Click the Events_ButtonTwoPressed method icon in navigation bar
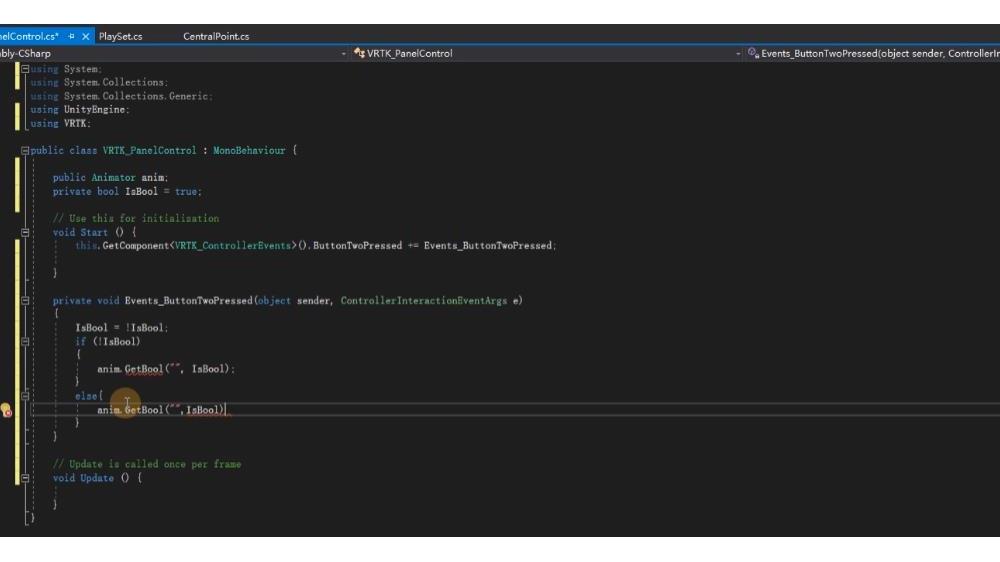 coord(753,53)
